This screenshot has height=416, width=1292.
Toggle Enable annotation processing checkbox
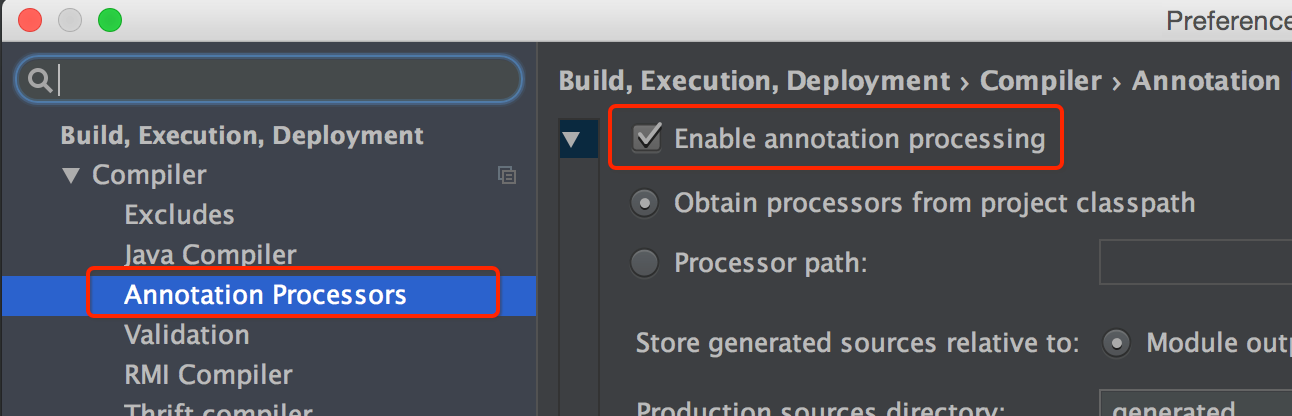[x=647, y=138]
